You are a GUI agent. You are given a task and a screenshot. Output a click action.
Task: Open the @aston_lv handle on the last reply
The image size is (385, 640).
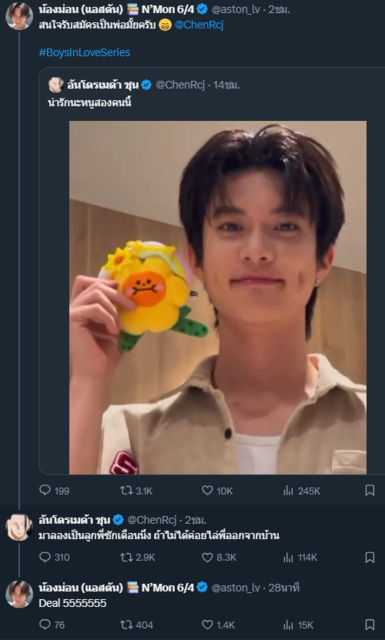235,588
